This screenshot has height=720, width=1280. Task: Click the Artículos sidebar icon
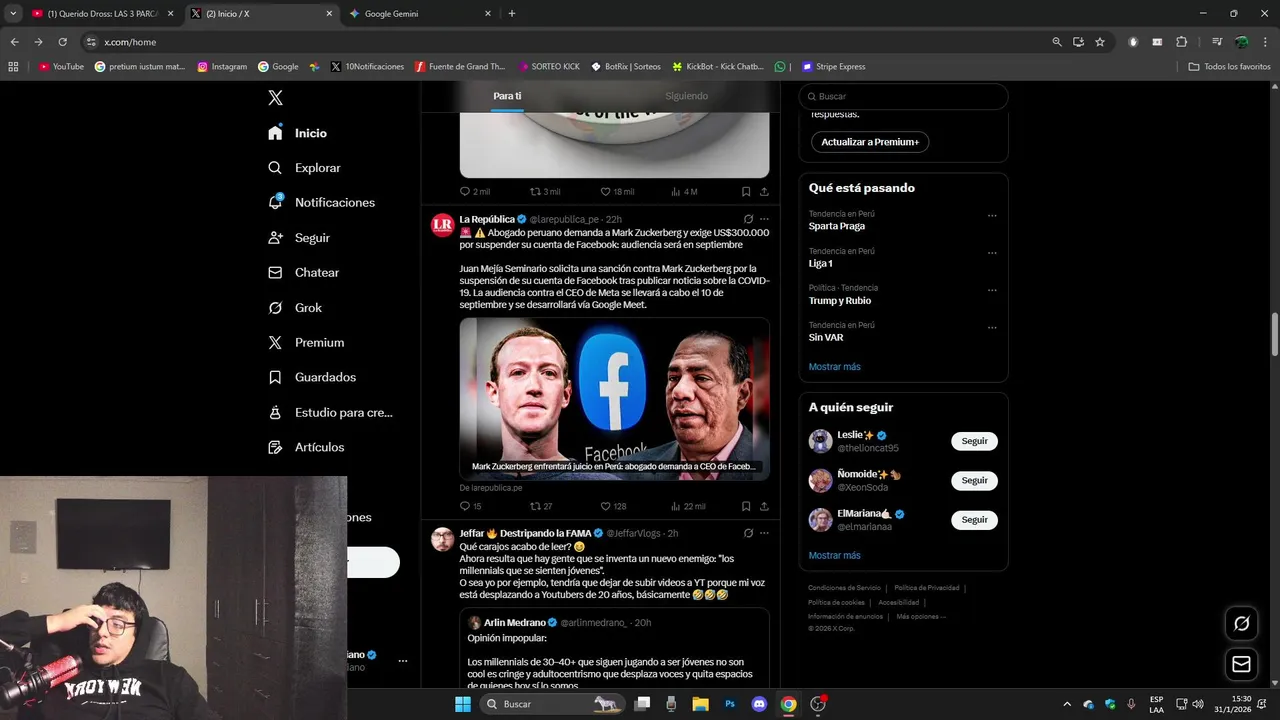point(275,447)
